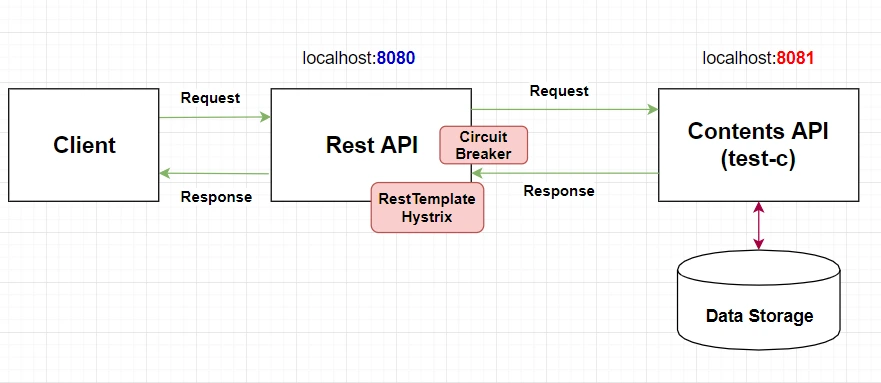
Task: Click the pink RestTemplate Hystrix box
Action: coord(427,207)
